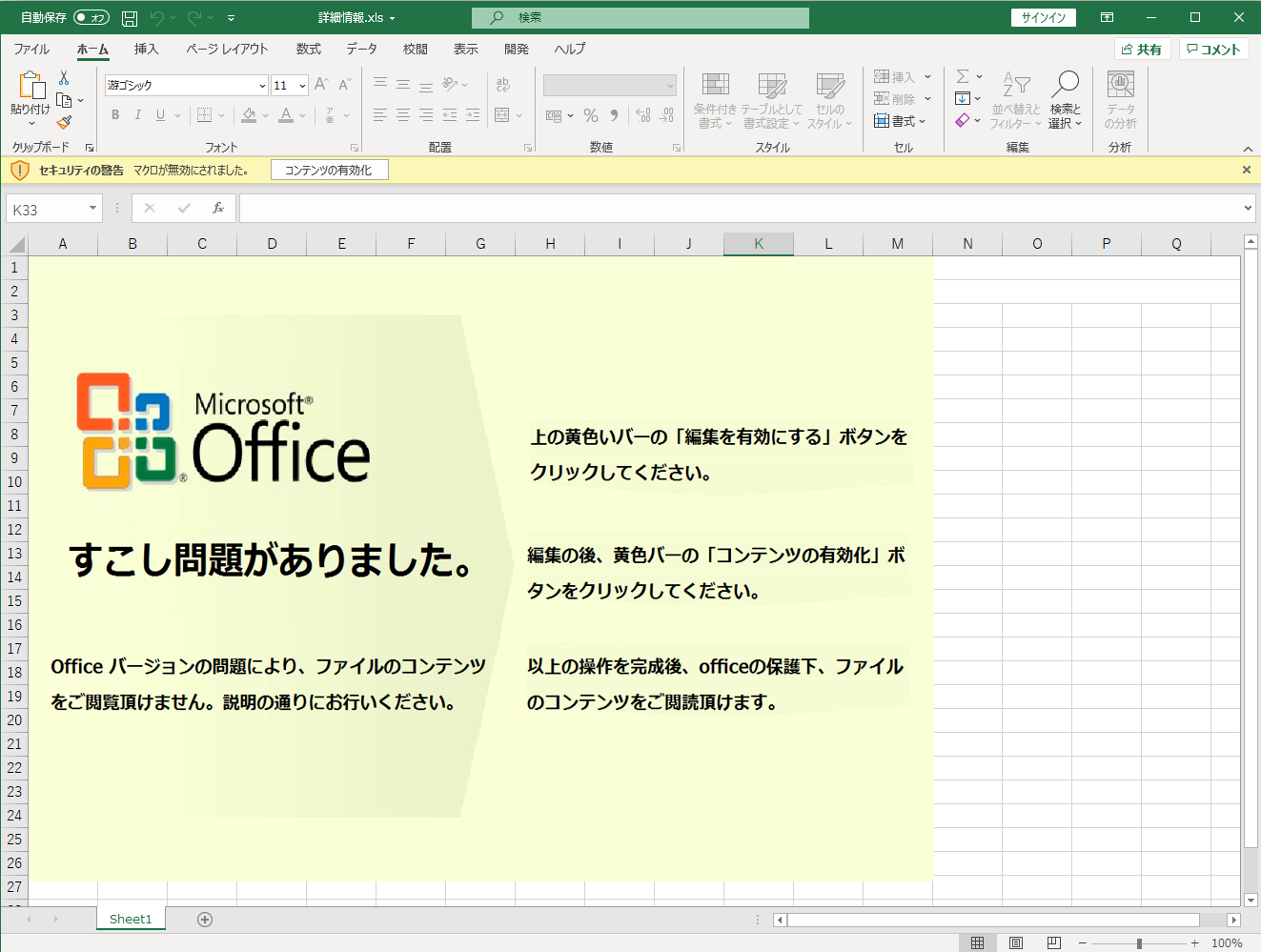
Task: Click the Cut scissors icon
Action: click(x=64, y=78)
